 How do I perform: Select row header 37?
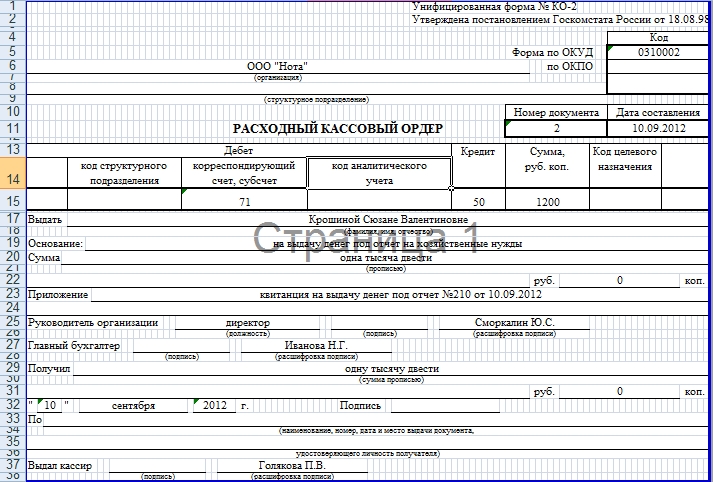click(x=13, y=466)
